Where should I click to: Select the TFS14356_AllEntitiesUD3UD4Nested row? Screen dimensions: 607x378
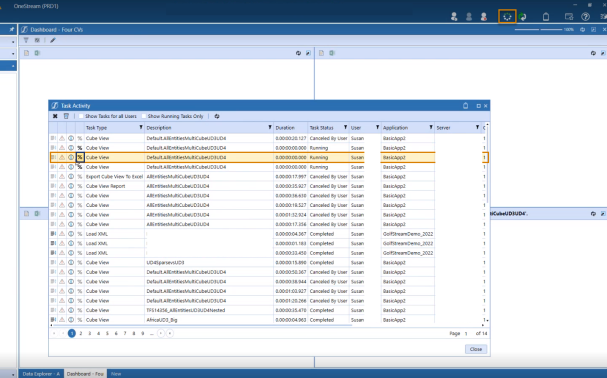coord(267,310)
